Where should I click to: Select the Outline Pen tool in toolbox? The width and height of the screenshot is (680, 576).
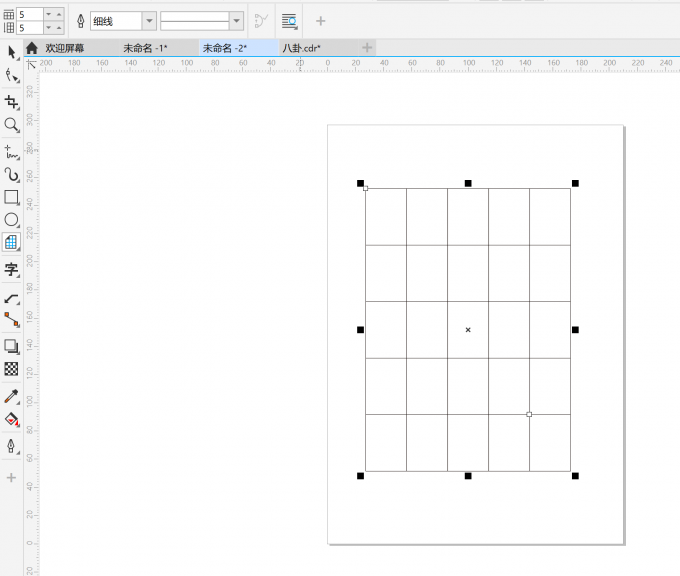click(12, 446)
